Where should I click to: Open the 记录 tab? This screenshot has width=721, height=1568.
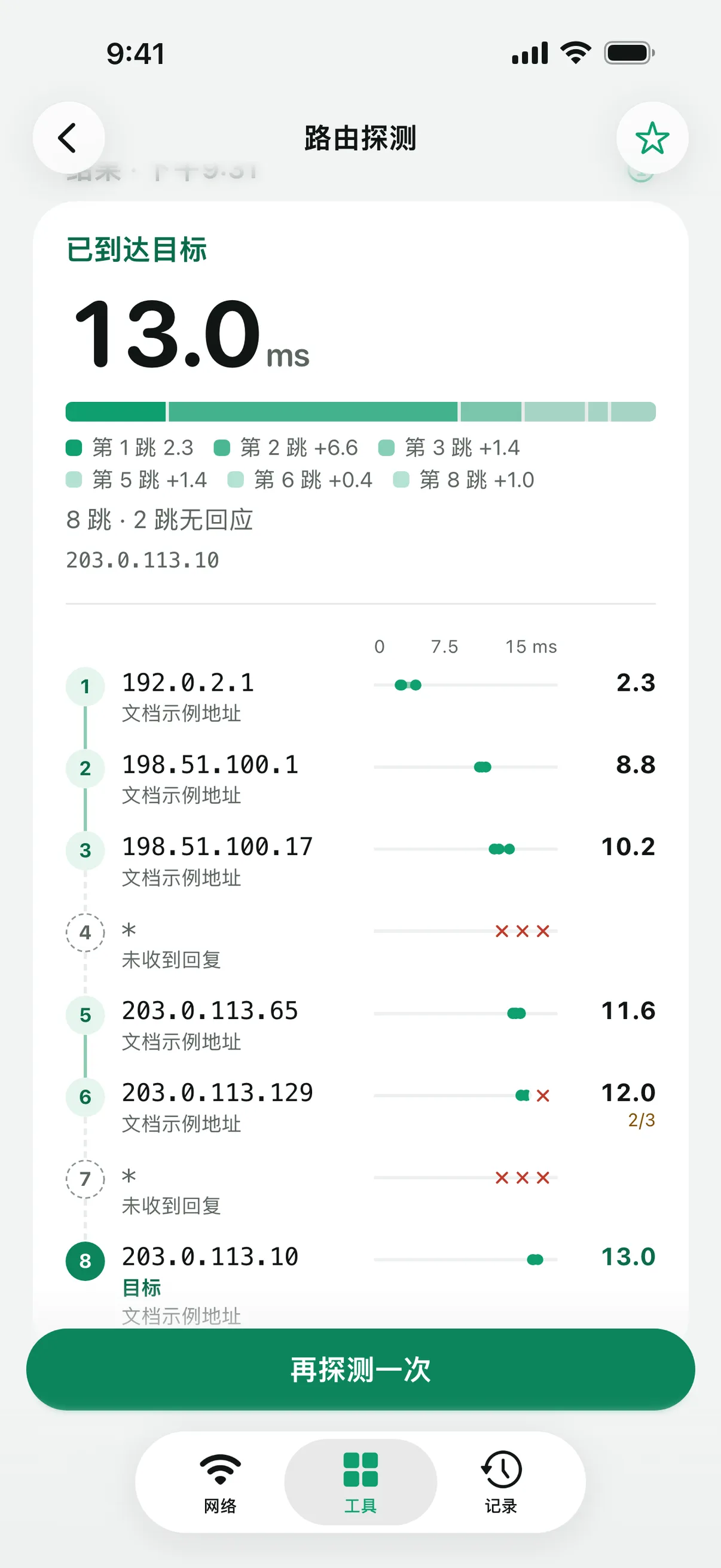501,1483
